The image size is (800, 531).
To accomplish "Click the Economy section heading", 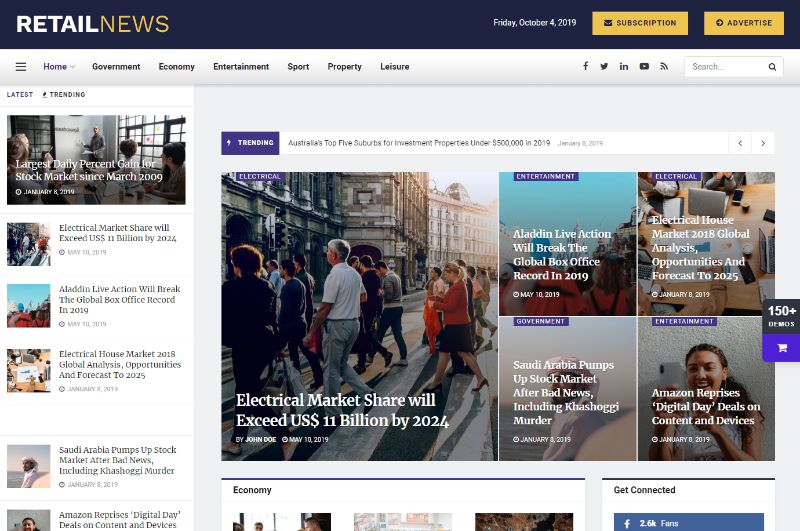I will point(252,490).
